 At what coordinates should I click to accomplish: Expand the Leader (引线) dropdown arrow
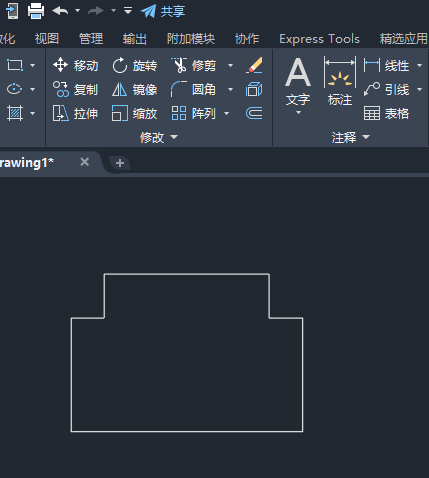click(x=420, y=89)
